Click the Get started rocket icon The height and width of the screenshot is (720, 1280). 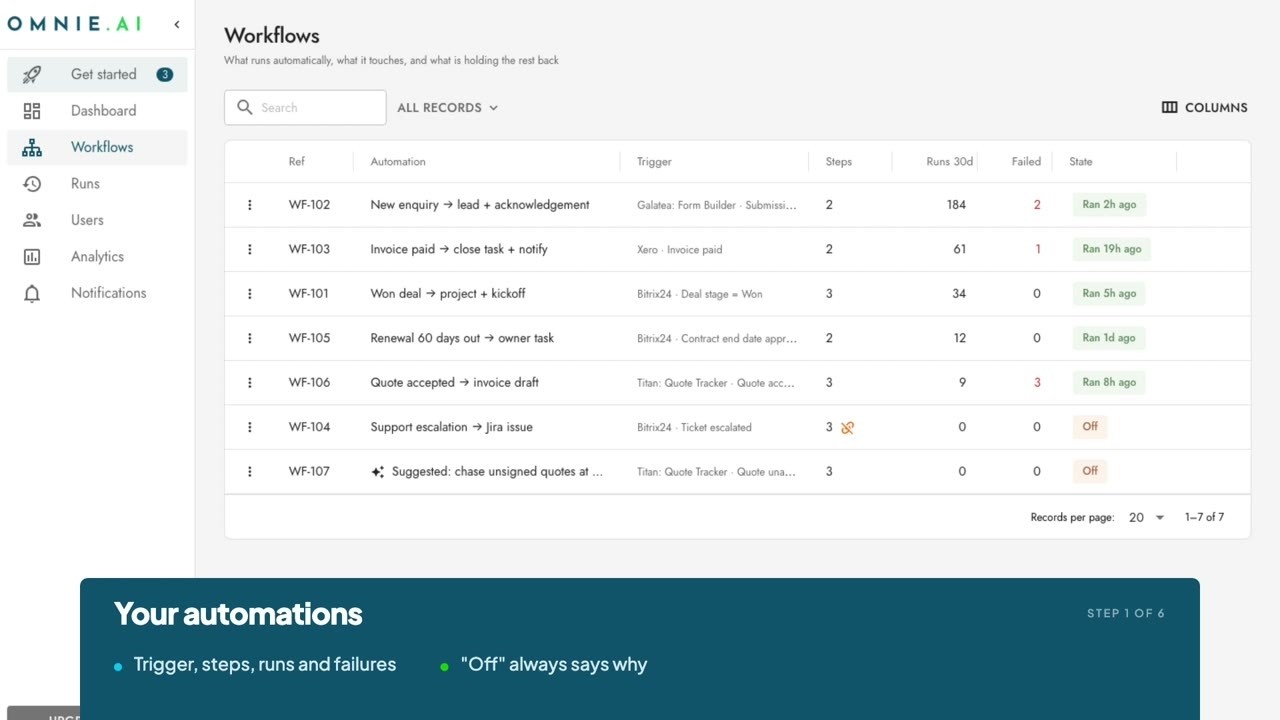pos(32,74)
